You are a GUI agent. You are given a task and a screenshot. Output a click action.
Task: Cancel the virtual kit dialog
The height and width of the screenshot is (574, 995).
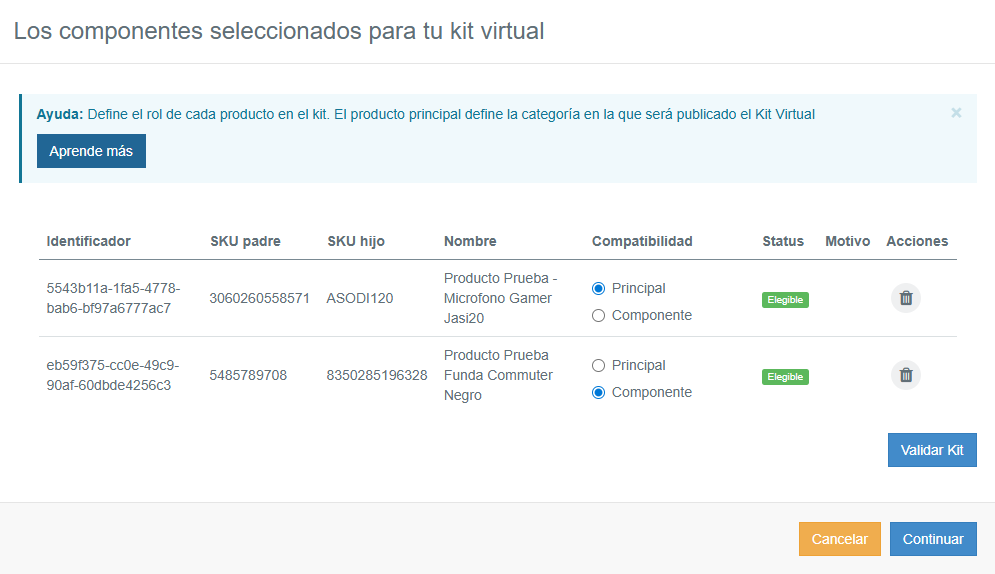coord(839,539)
